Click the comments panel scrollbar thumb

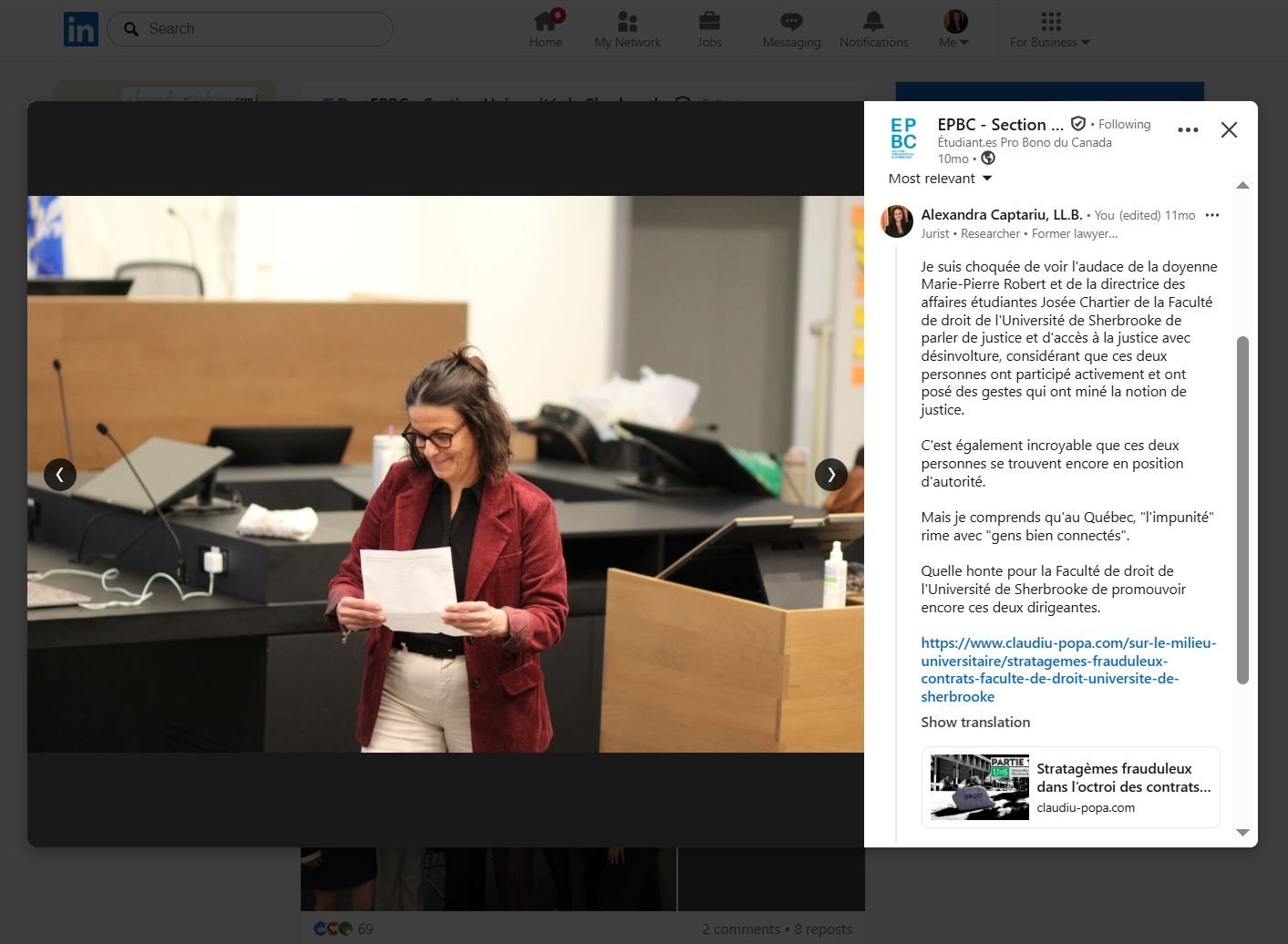pos(1242,510)
